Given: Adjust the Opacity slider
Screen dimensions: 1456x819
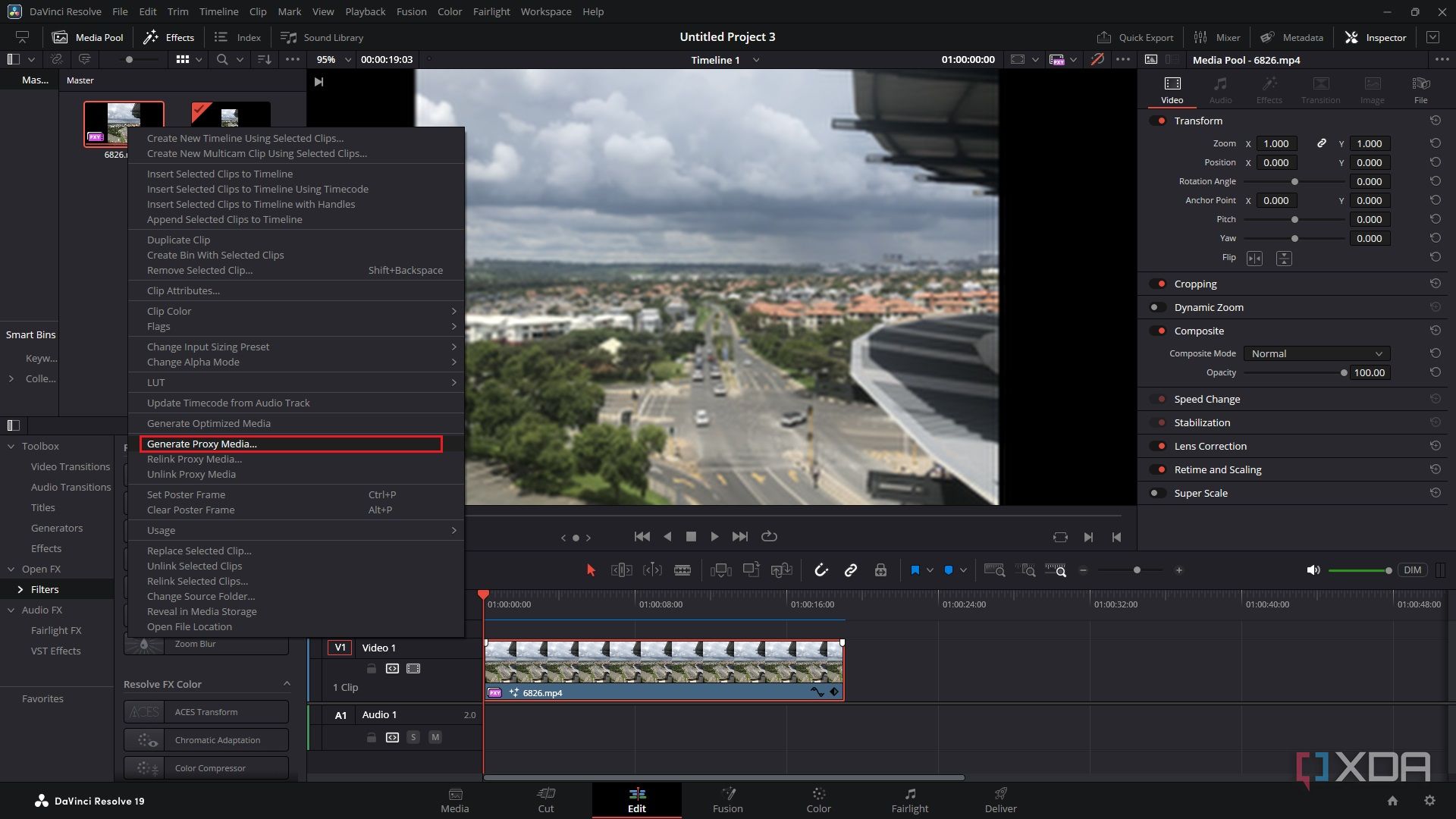Looking at the screenshot, I should tap(1343, 372).
